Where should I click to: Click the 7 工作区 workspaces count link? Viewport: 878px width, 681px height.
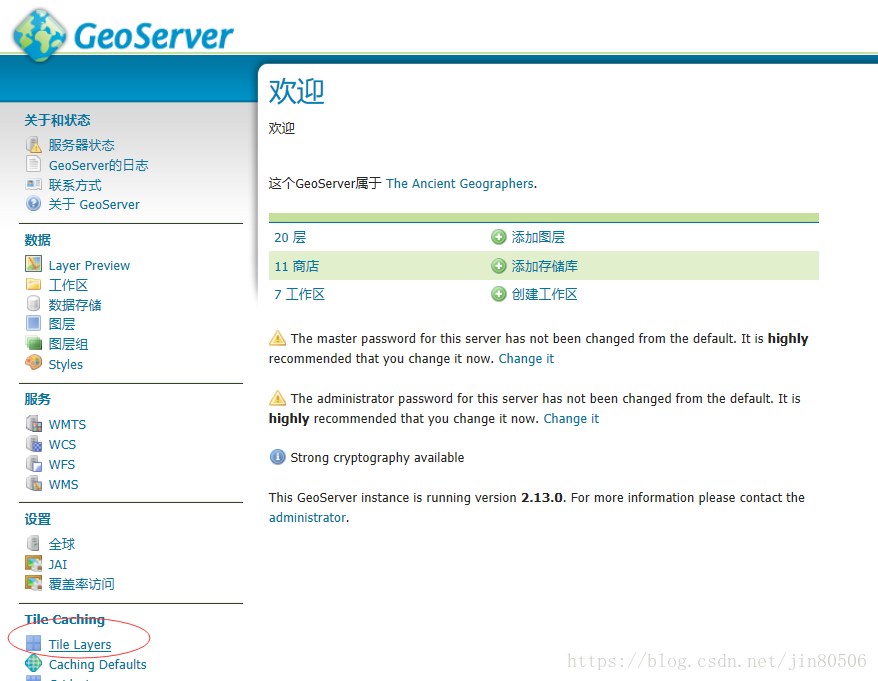point(299,294)
